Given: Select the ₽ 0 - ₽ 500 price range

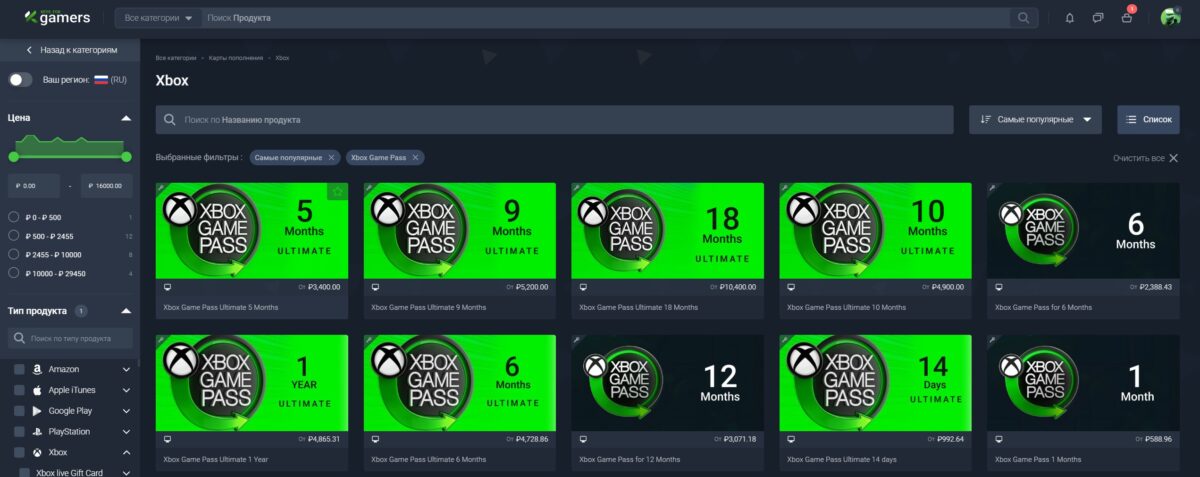Looking at the screenshot, I should 14,217.
